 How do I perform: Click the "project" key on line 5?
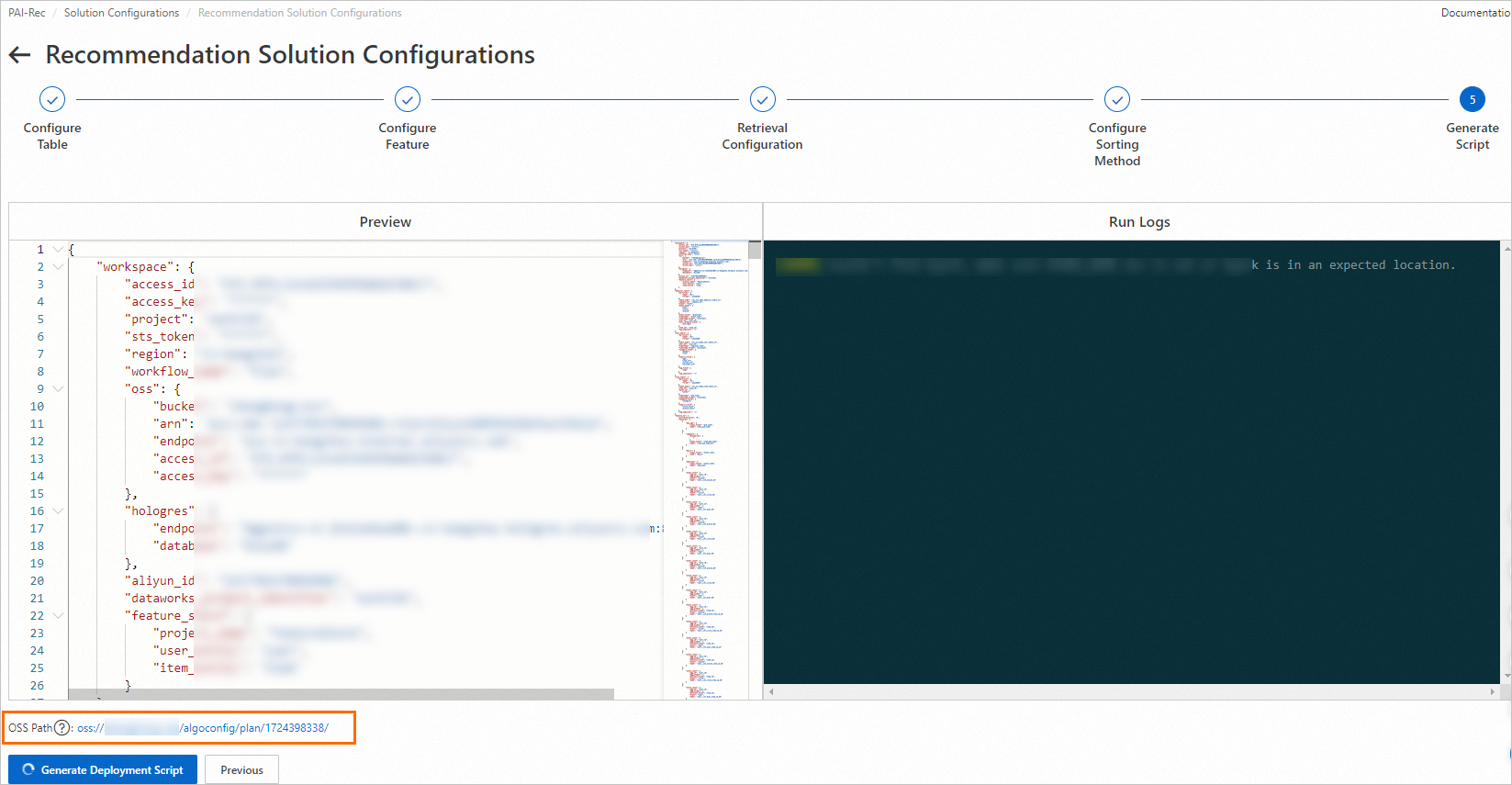point(156,320)
